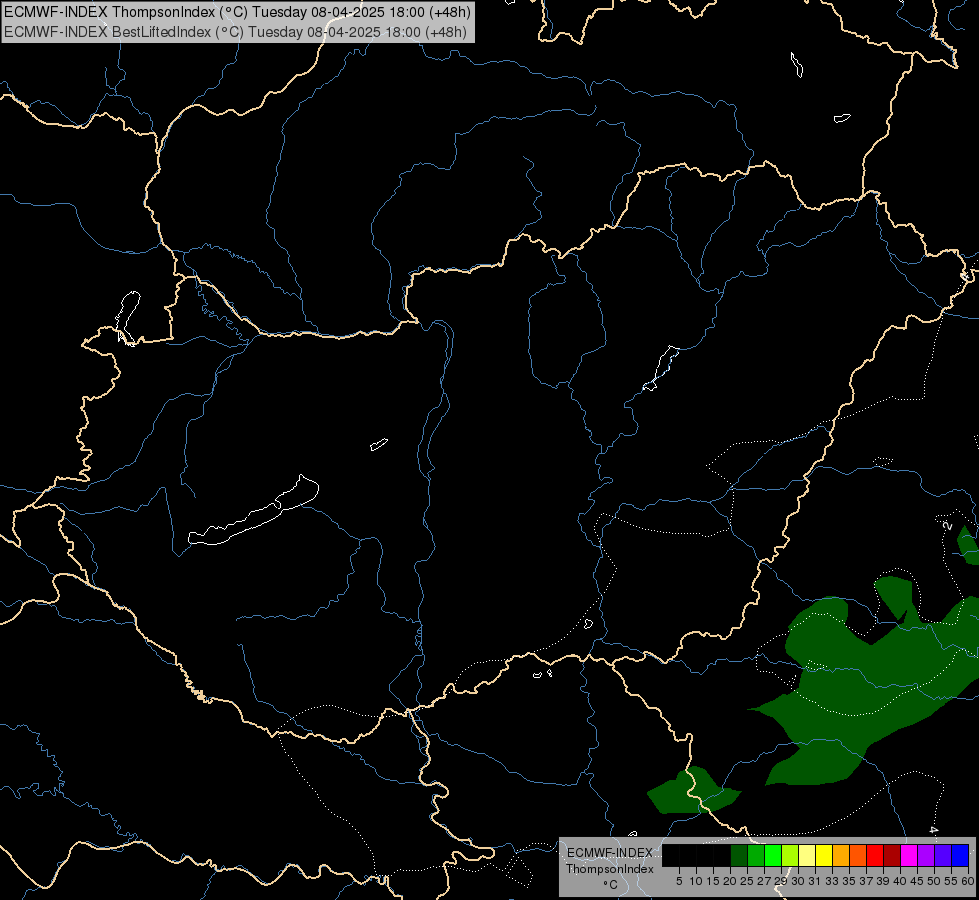Select the pale yellow 30–31 legend swatch
This screenshot has height=900, width=979.
coord(807,855)
